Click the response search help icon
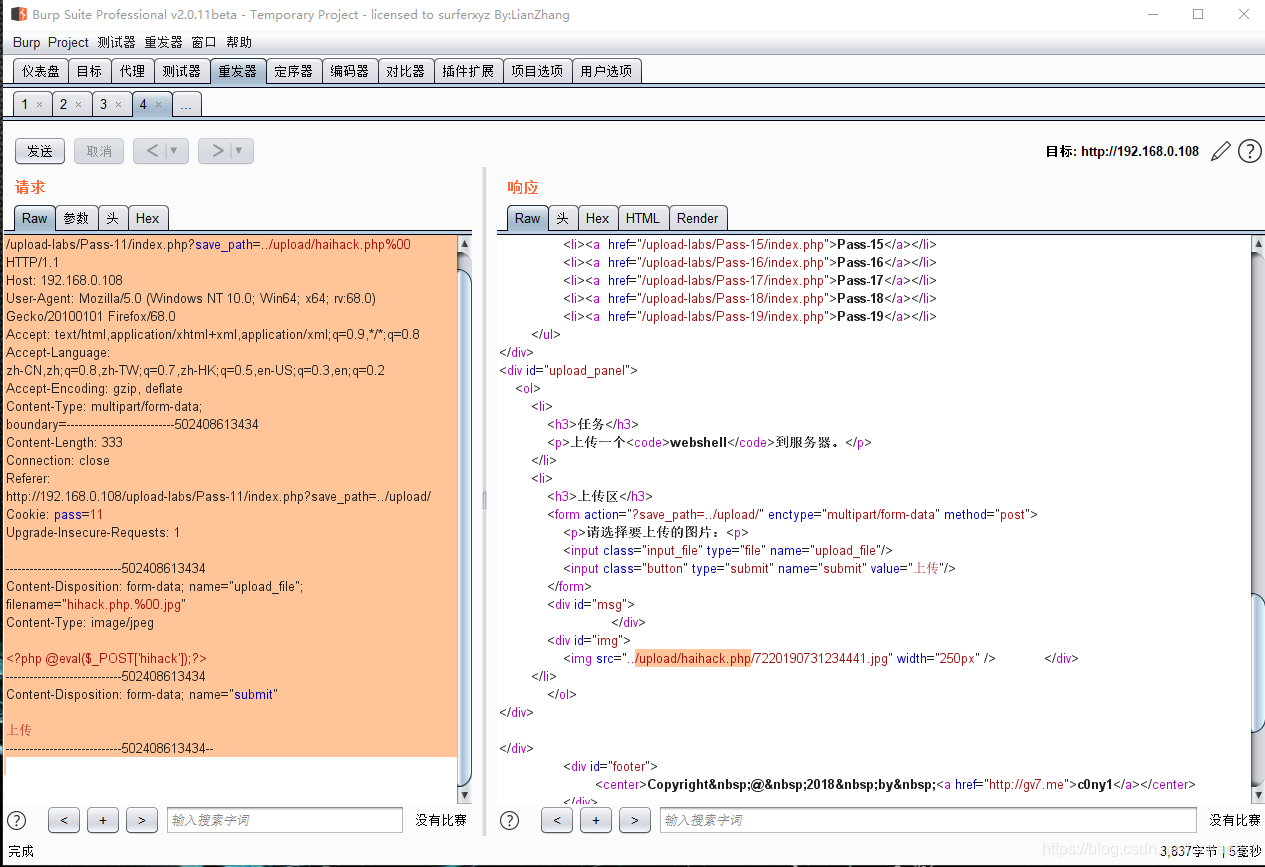The height and width of the screenshot is (867, 1265). click(509, 820)
